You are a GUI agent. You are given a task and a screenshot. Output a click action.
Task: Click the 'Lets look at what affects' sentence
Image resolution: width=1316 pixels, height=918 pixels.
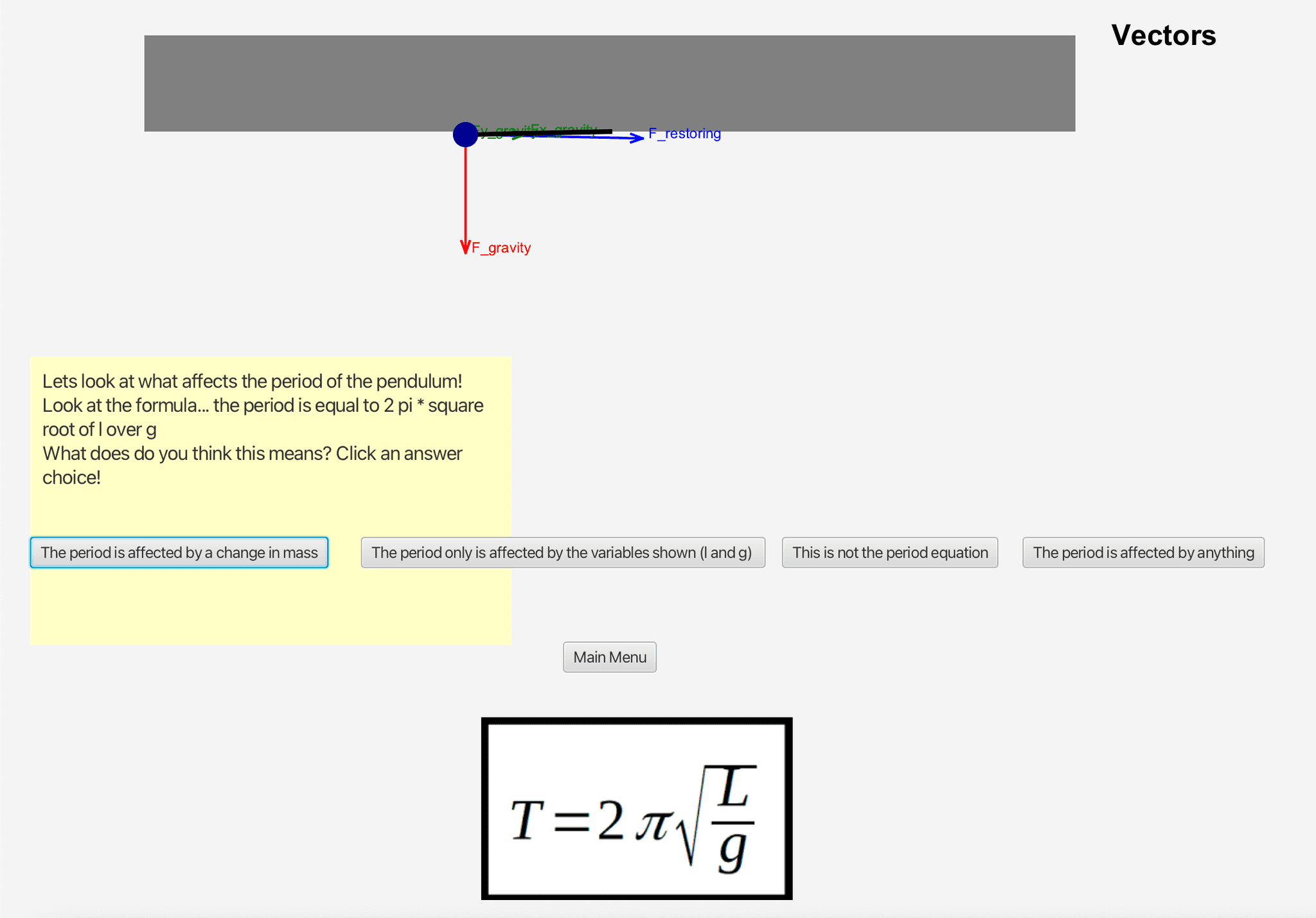pos(252,382)
